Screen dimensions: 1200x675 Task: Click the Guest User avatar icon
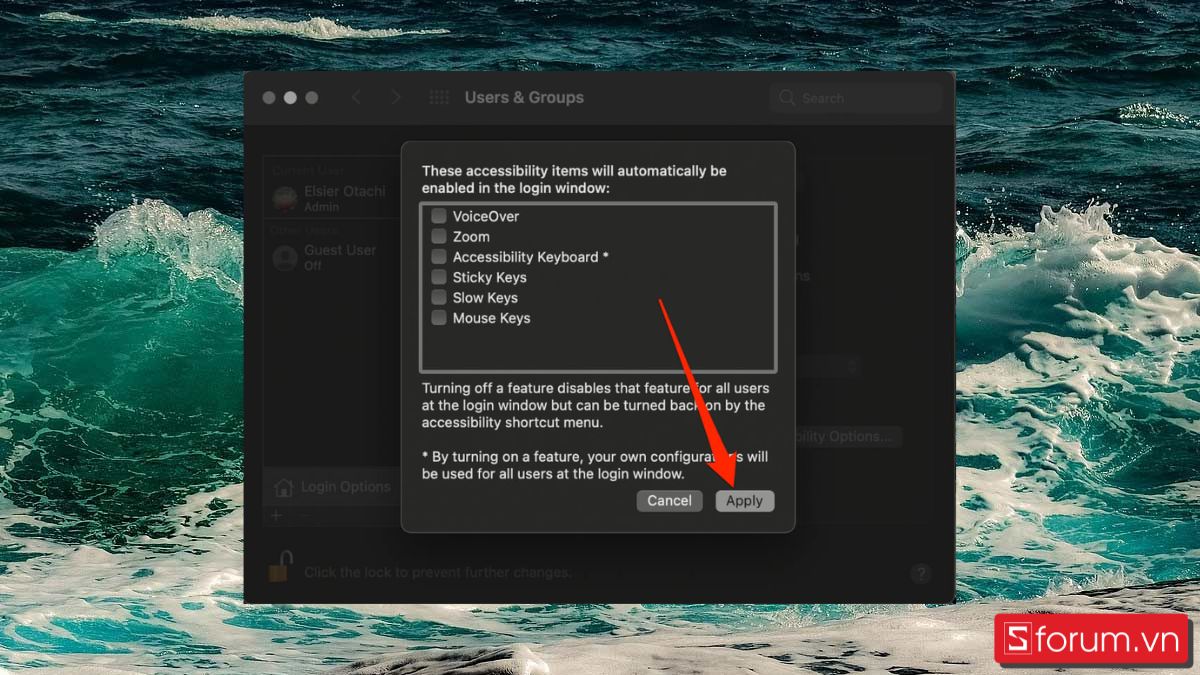point(285,257)
